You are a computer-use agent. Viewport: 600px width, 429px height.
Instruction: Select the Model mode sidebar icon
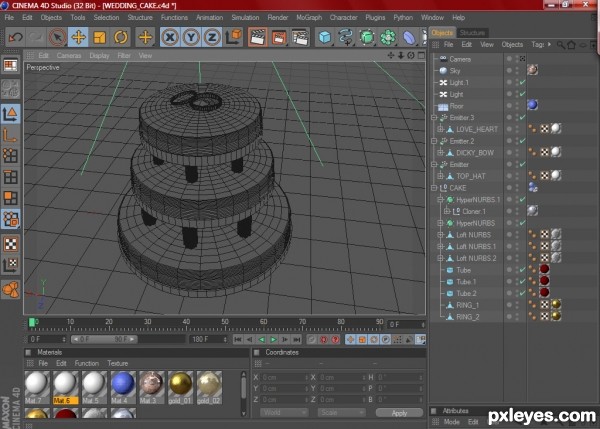10,114
